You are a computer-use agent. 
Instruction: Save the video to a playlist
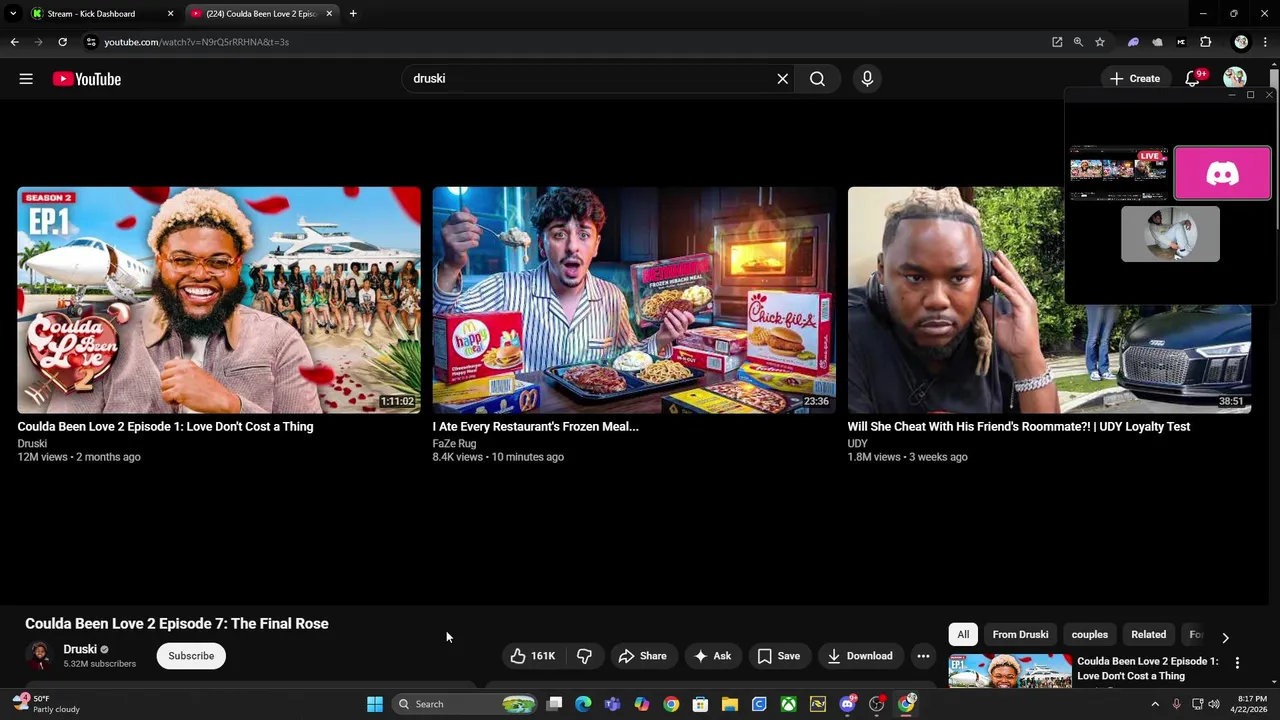tap(778, 656)
